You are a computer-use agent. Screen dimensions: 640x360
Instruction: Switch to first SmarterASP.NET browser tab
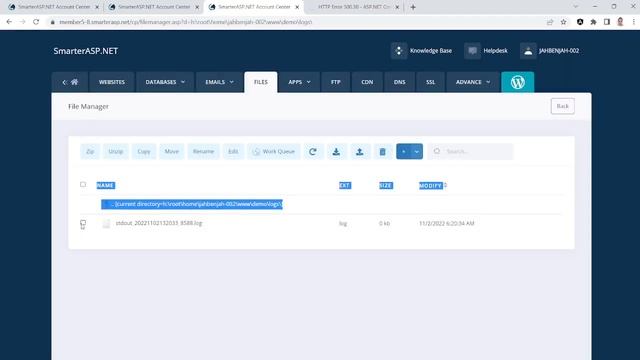click(x=53, y=7)
